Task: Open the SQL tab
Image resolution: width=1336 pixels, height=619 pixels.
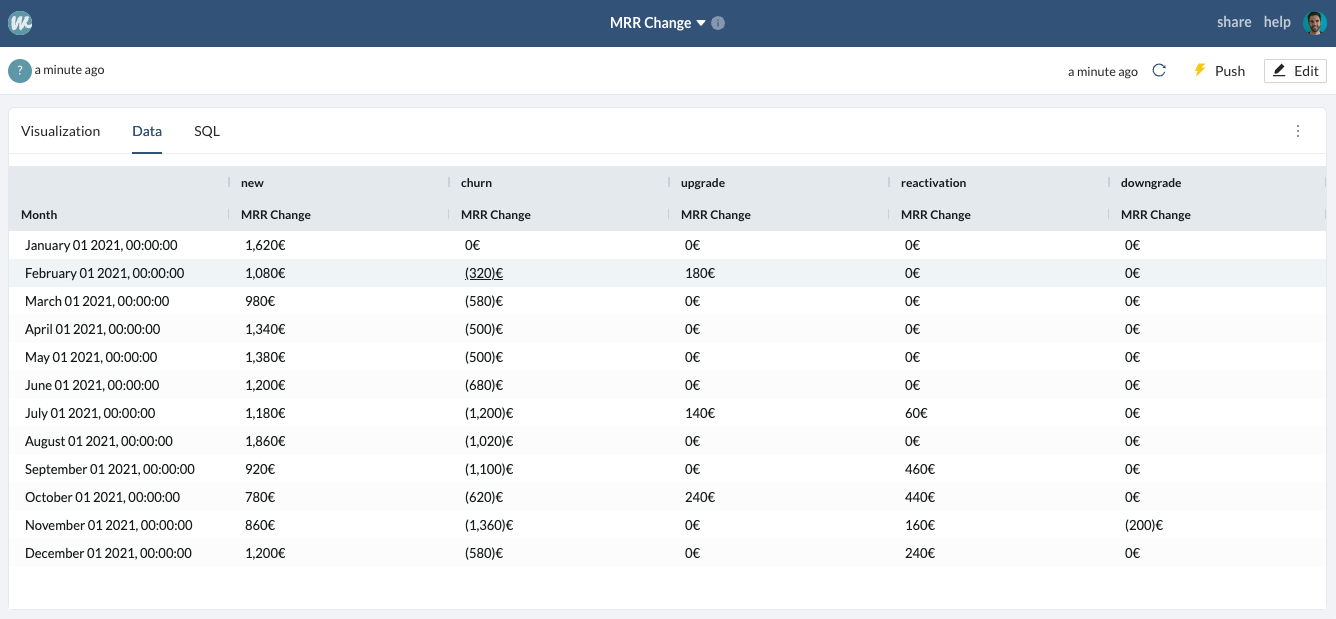Action: click(207, 131)
